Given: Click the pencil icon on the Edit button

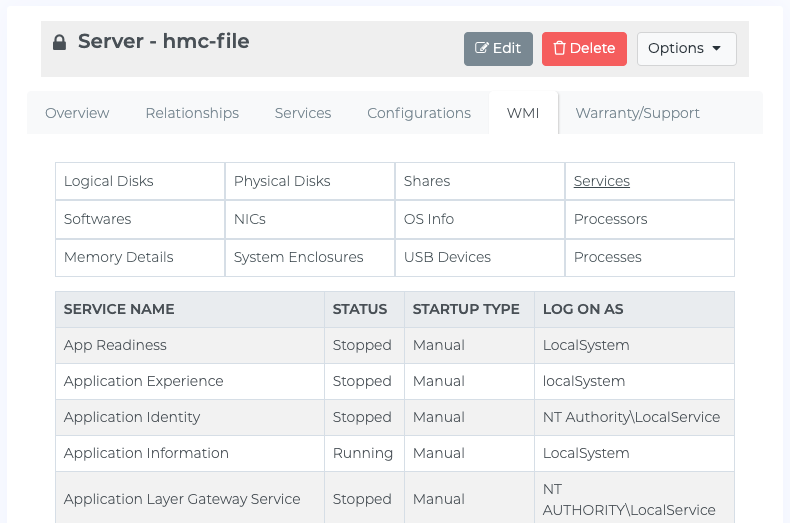Looking at the screenshot, I should [481, 48].
